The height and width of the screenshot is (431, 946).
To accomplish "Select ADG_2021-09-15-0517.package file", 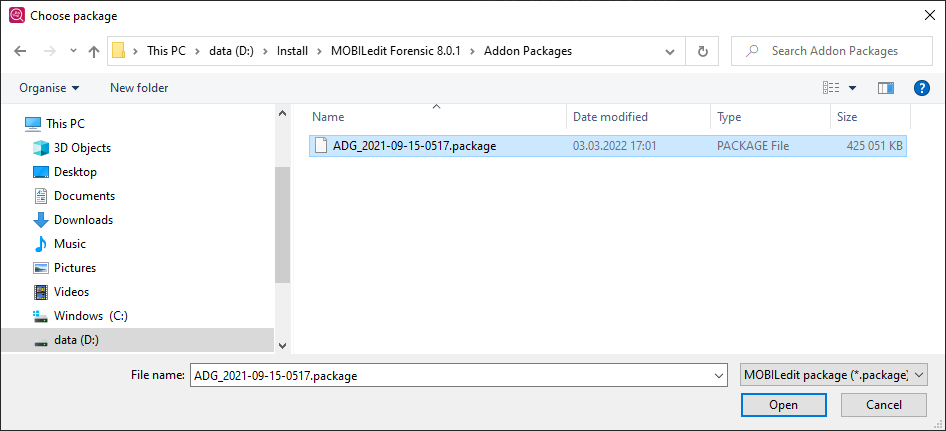I will 414,146.
